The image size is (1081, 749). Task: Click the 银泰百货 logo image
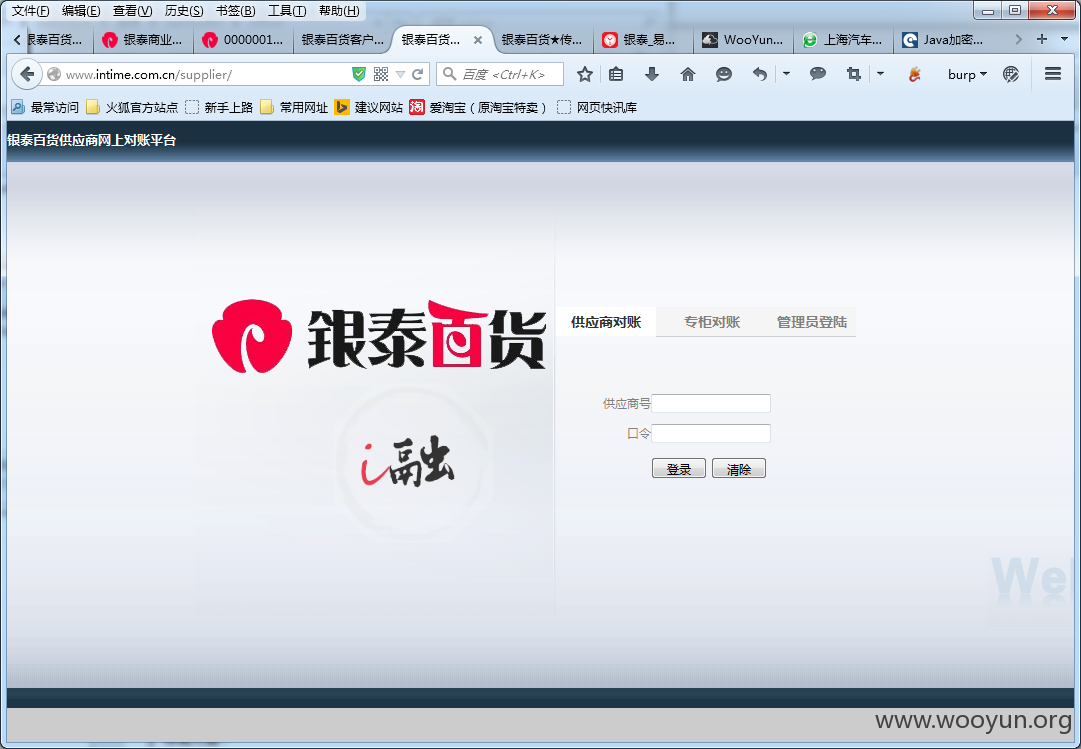[x=378, y=336]
